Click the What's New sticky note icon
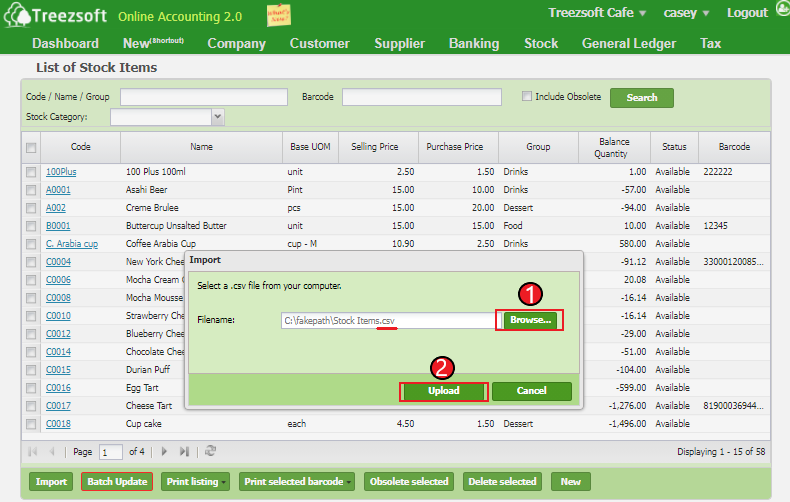The image size is (790, 502). coord(280,15)
